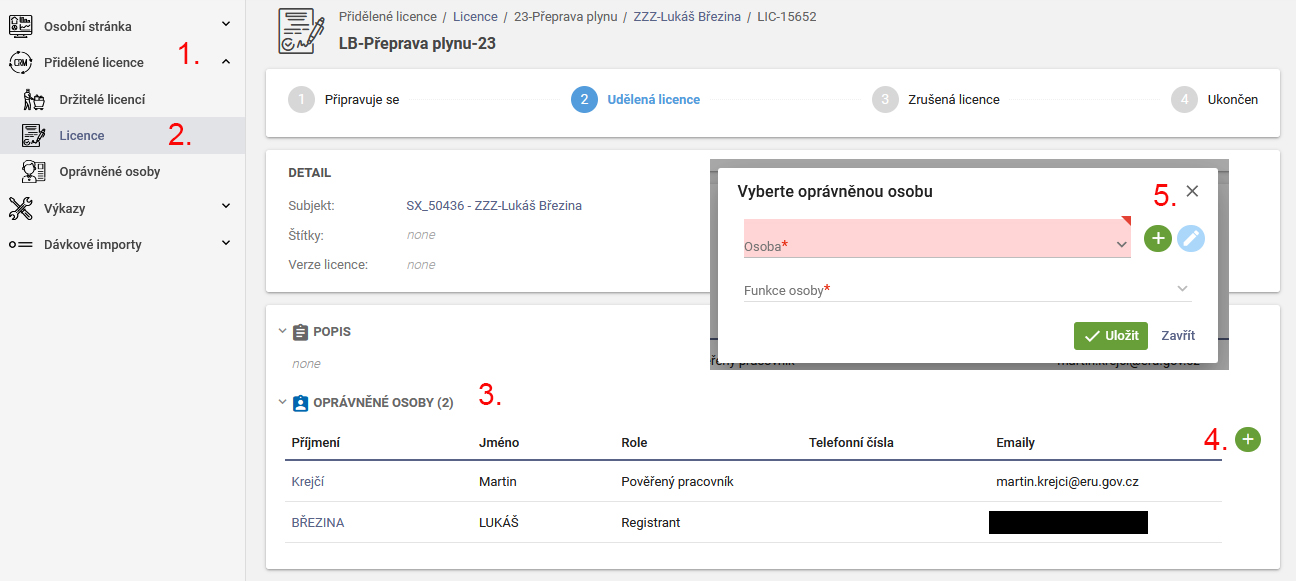This screenshot has width=1296, height=581.
Task: Open the Osoba dropdown field
Action: tap(937, 239)
